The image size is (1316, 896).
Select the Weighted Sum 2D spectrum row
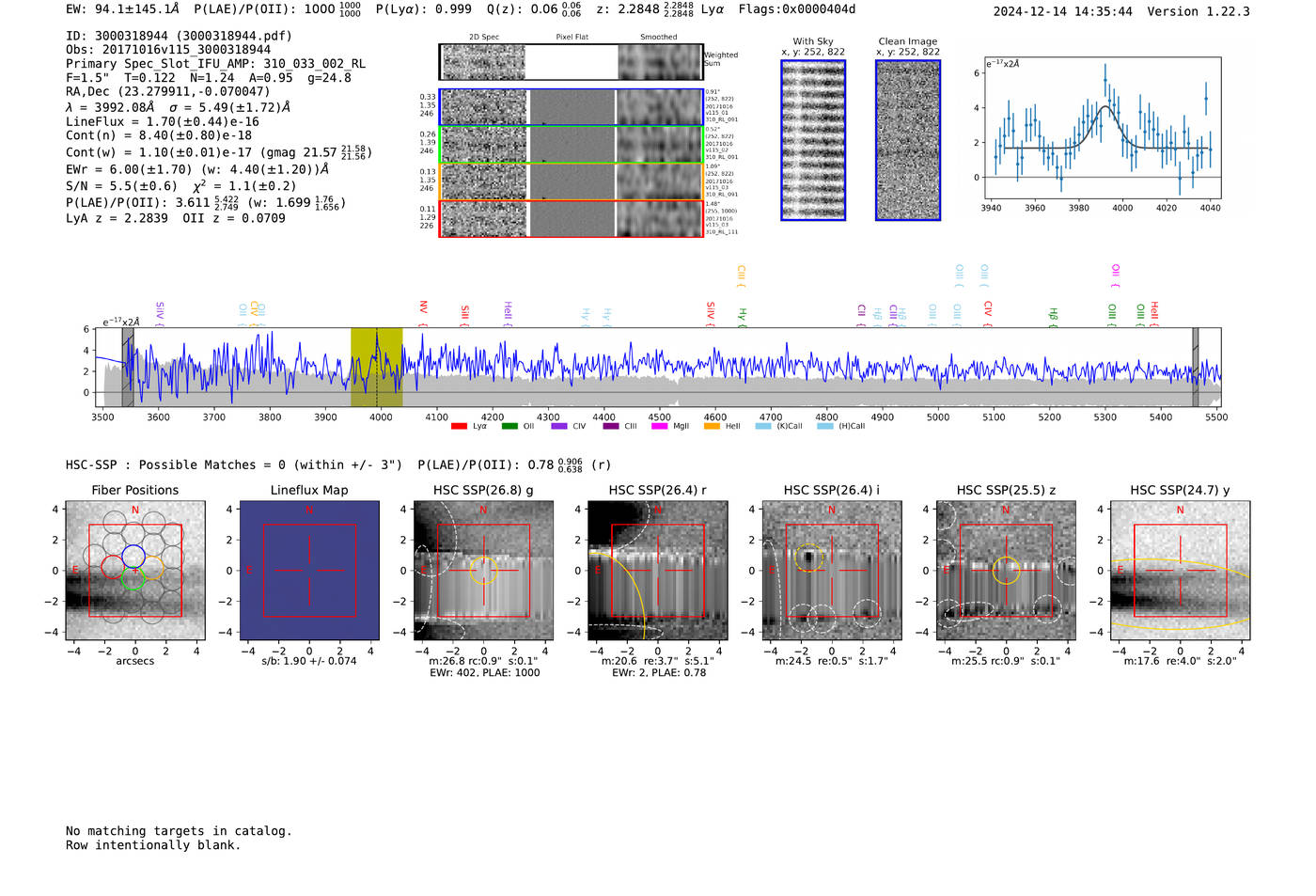pos(571,62)
